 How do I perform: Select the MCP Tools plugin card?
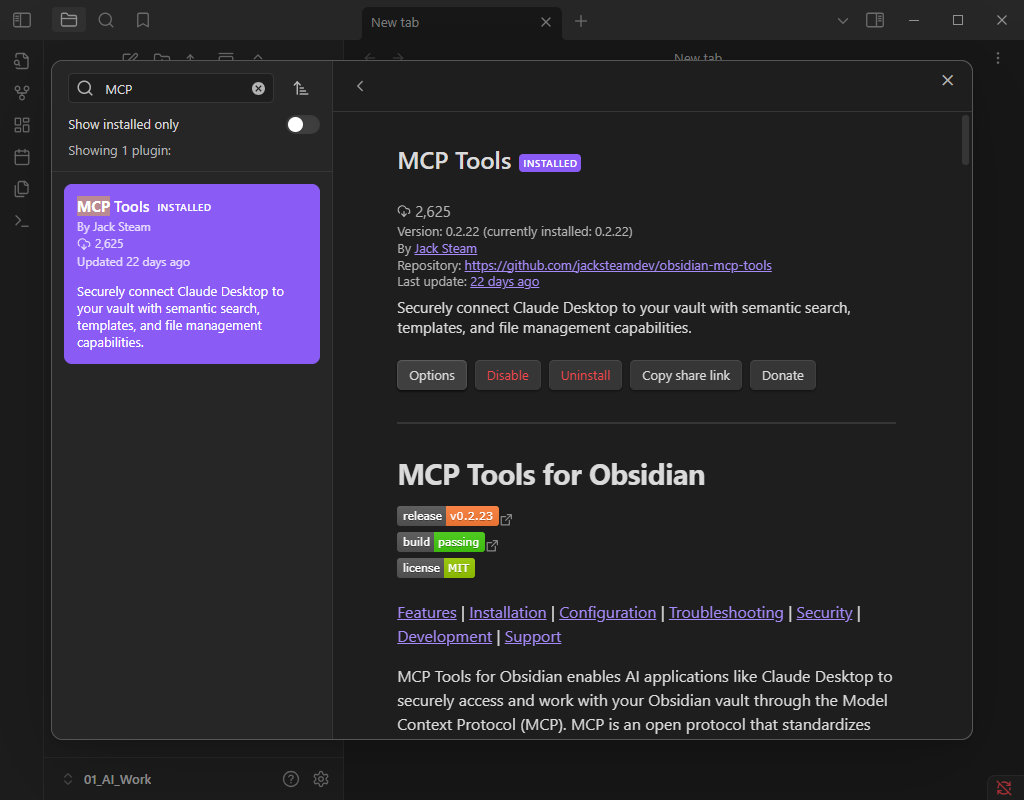click(x=192, y=274)
